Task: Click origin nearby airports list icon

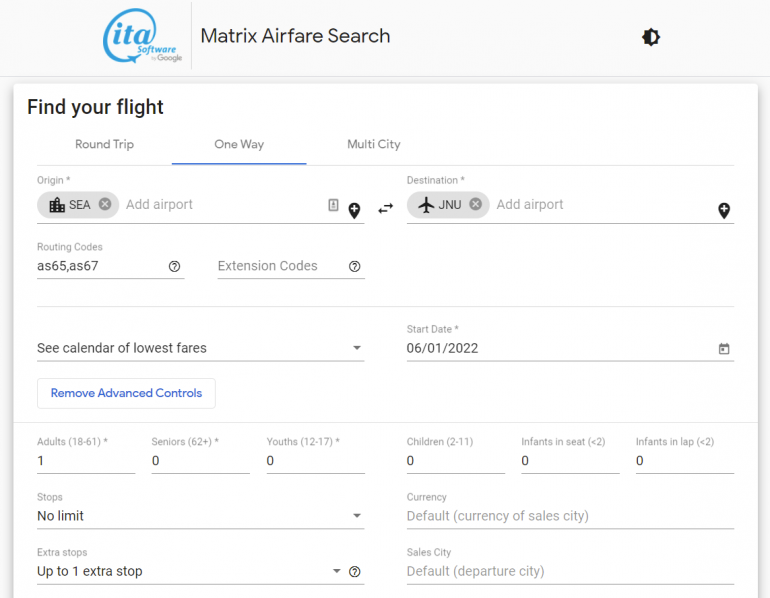Action: pos(333,205)
